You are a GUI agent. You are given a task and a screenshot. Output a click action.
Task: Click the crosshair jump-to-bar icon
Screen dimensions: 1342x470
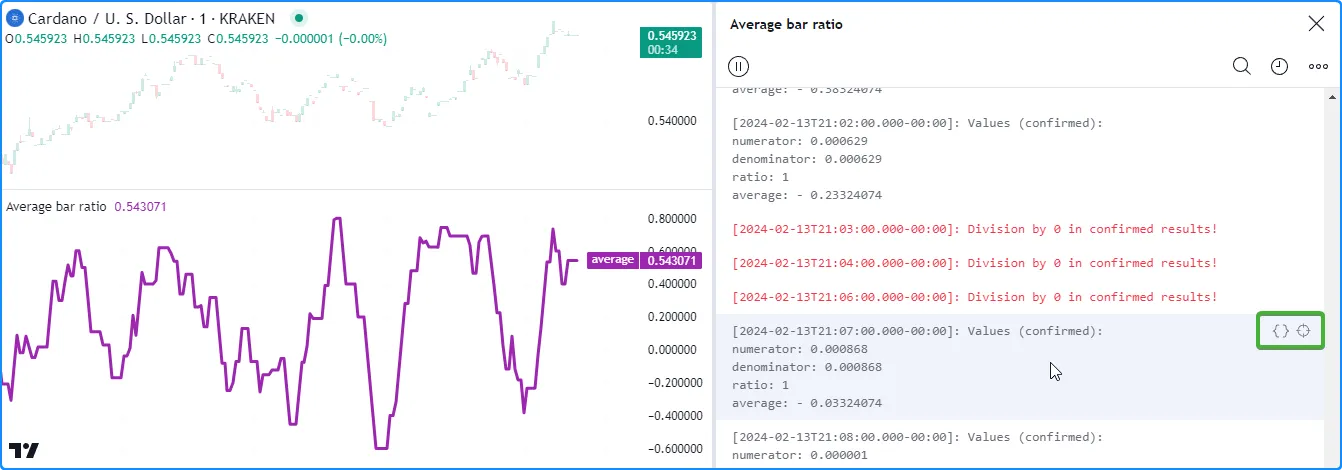pos(1303,331)
